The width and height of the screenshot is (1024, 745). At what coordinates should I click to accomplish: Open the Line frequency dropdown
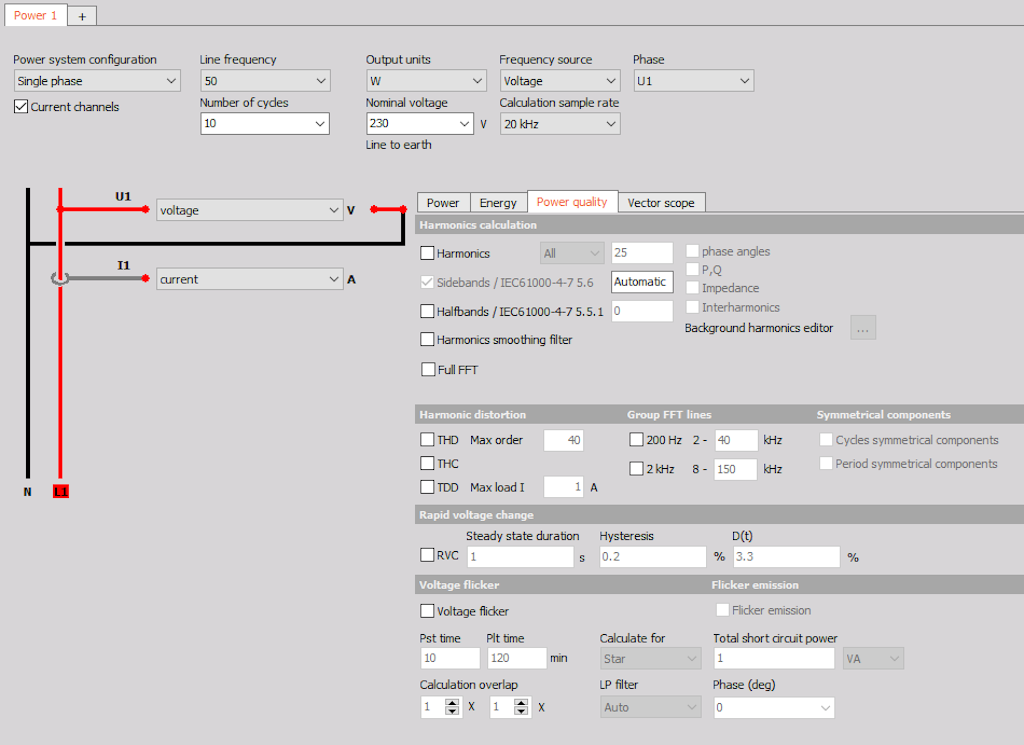coord(264,81)
